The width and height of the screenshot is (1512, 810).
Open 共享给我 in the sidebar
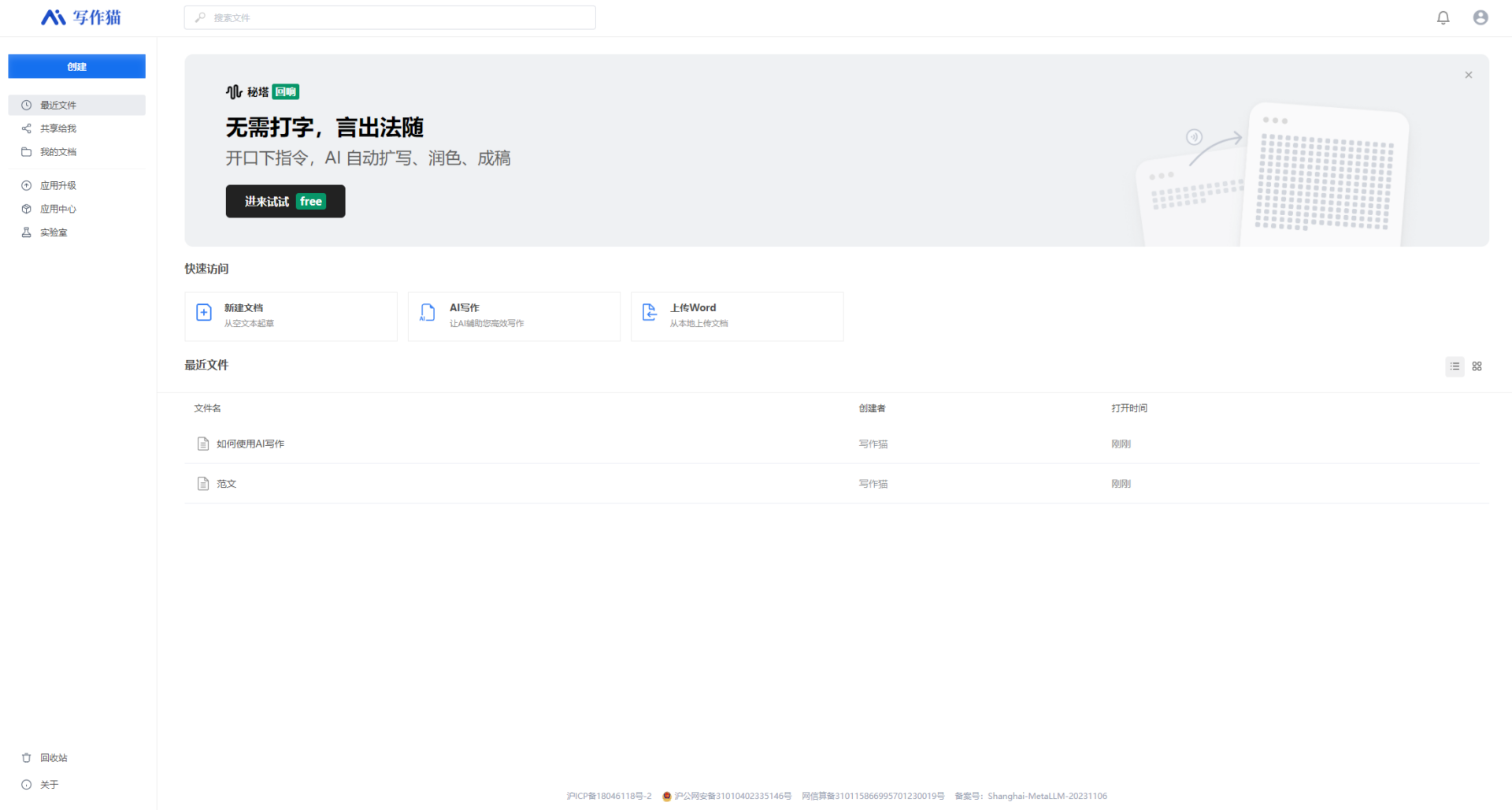[x=76, y=128]
